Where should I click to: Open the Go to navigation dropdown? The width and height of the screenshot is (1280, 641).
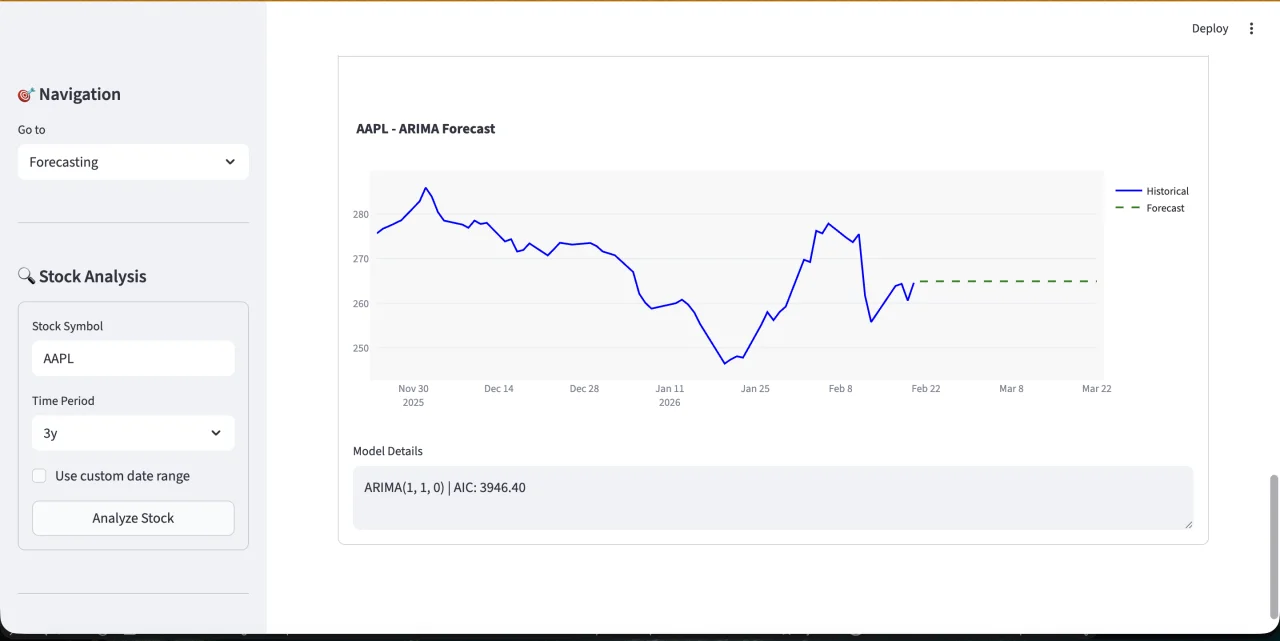point(133,162)
